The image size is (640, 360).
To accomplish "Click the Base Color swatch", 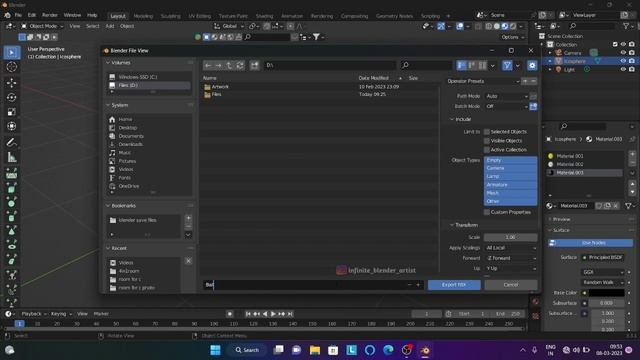I will [x=606, y=293].
